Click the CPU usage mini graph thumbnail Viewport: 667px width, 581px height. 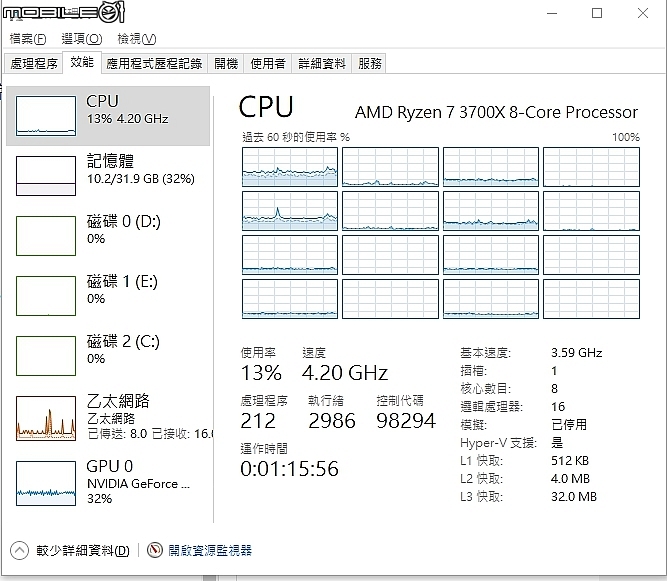(x=46, y=116)
